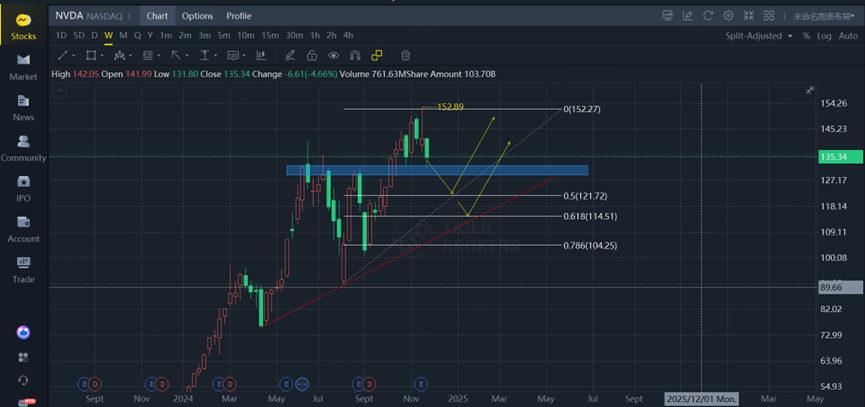
Task: Select the 4h timeframe
Action: pyautogui.click(x=348, y=36)
